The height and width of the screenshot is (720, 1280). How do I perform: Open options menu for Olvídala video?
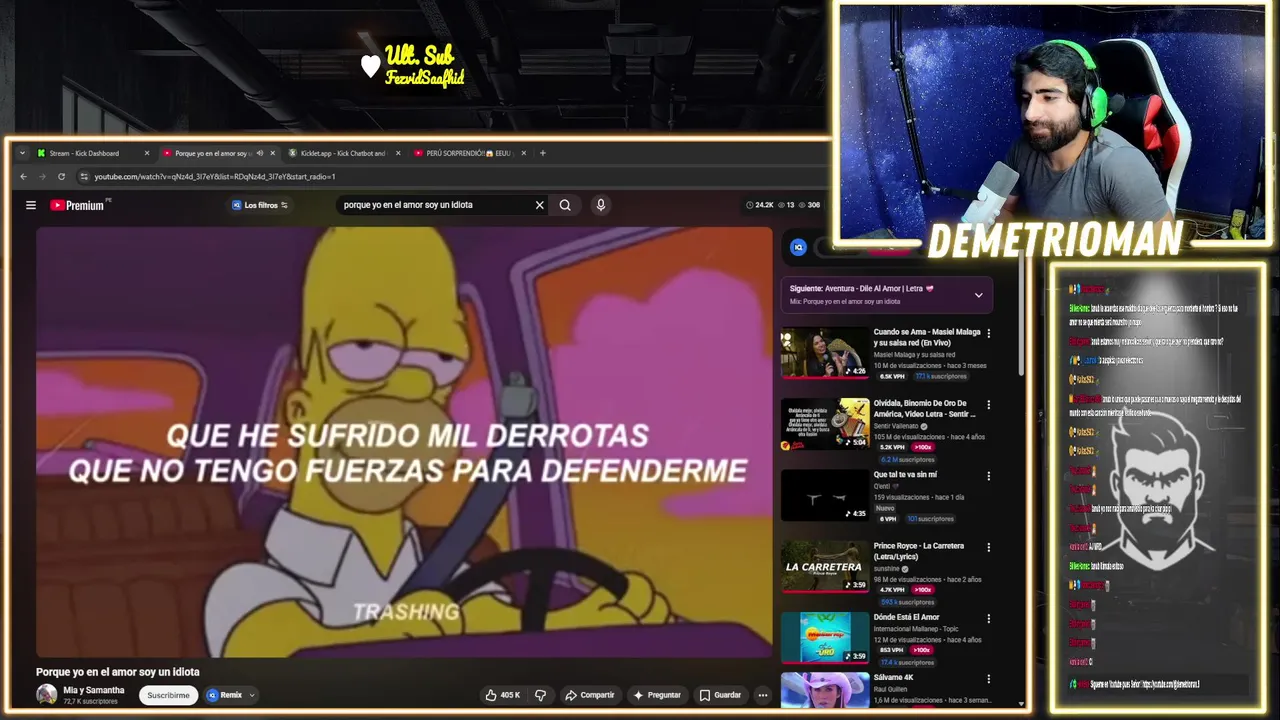tap(989, 405)
